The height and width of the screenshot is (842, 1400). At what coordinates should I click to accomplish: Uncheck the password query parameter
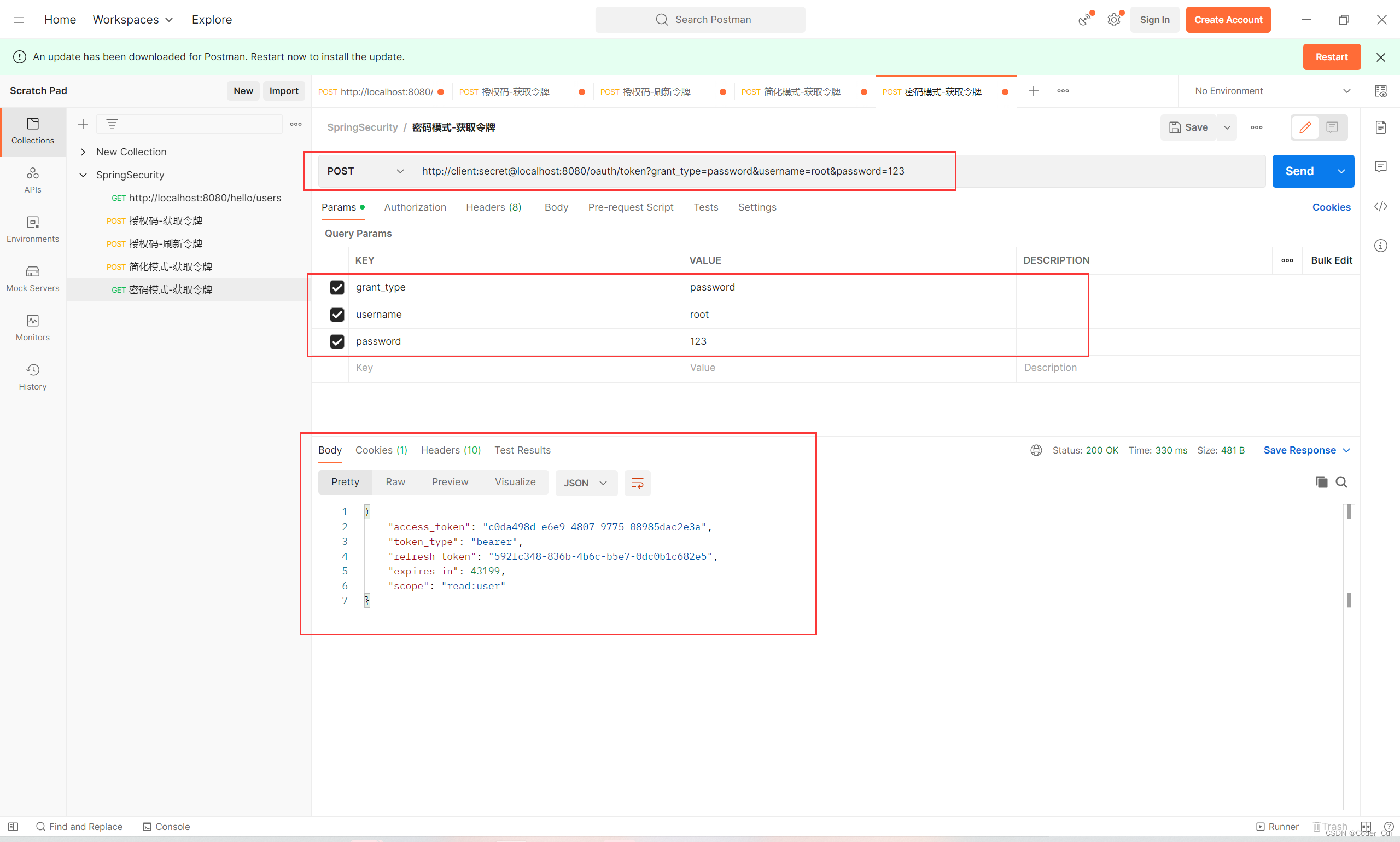[337, 341]
